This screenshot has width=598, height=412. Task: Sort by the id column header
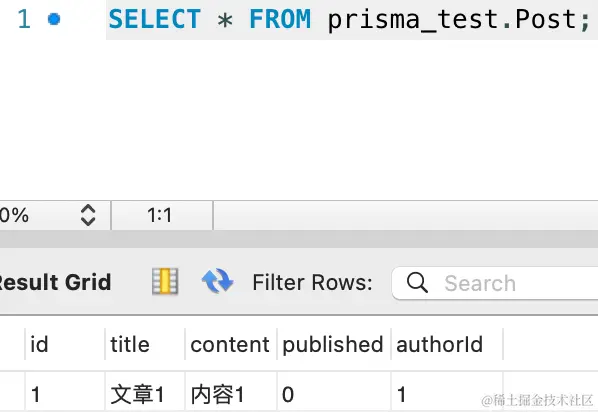coord(65,344)
